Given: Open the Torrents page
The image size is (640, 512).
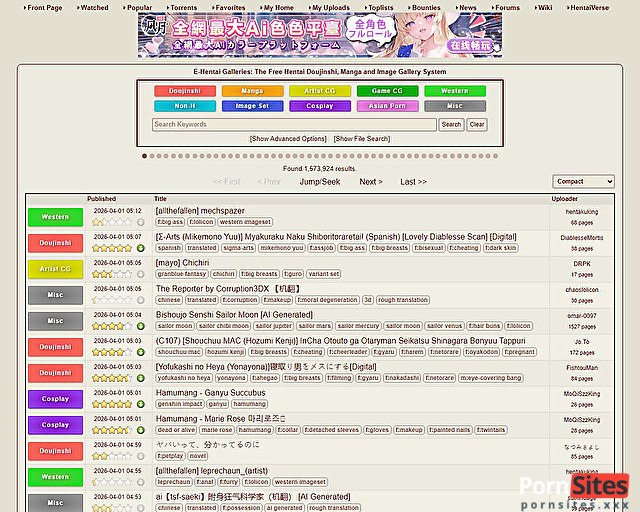Looking at the screenshot, I should click(x=183, y=8).
